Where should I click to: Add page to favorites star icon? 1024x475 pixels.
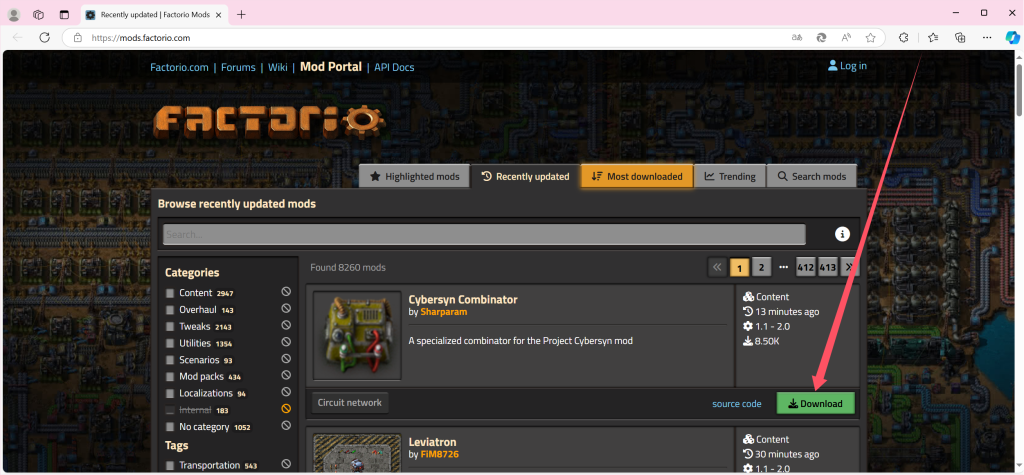871,38
